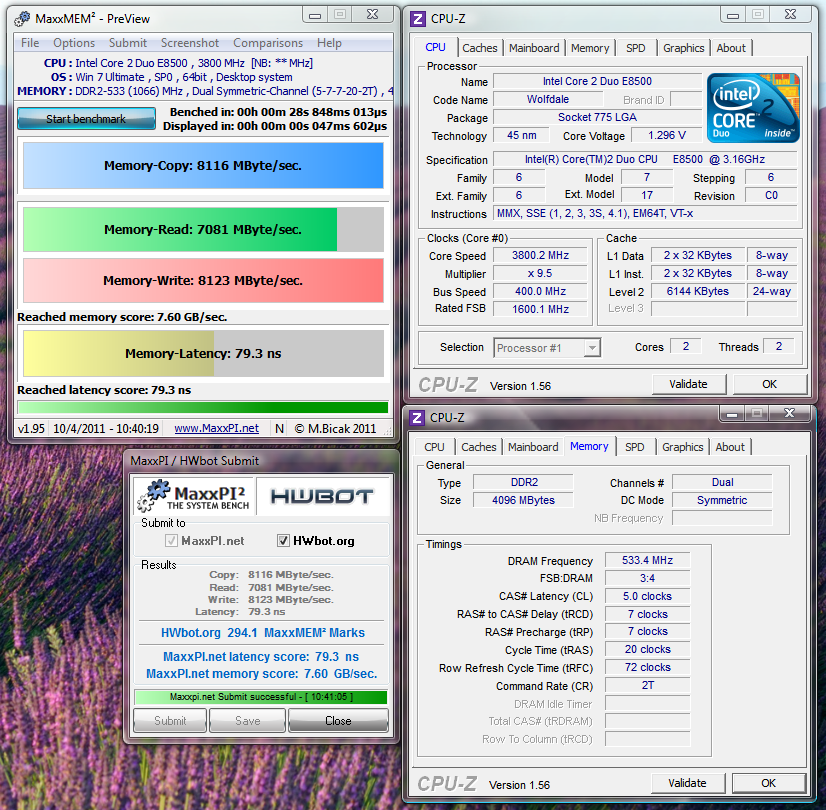Viewport: 826px width, 810px height.
Task: Click the Memory-Write result bar
Action: pos(203,280)
